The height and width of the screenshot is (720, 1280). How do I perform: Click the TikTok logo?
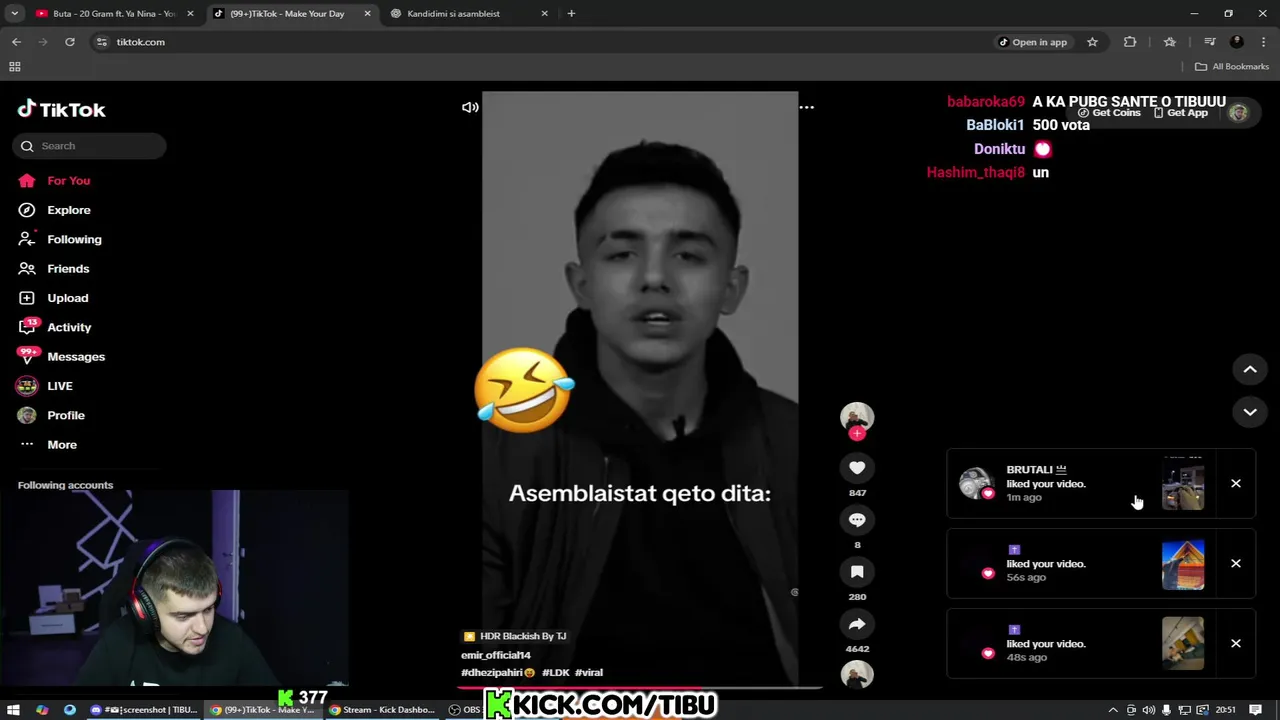click(61, 110)
